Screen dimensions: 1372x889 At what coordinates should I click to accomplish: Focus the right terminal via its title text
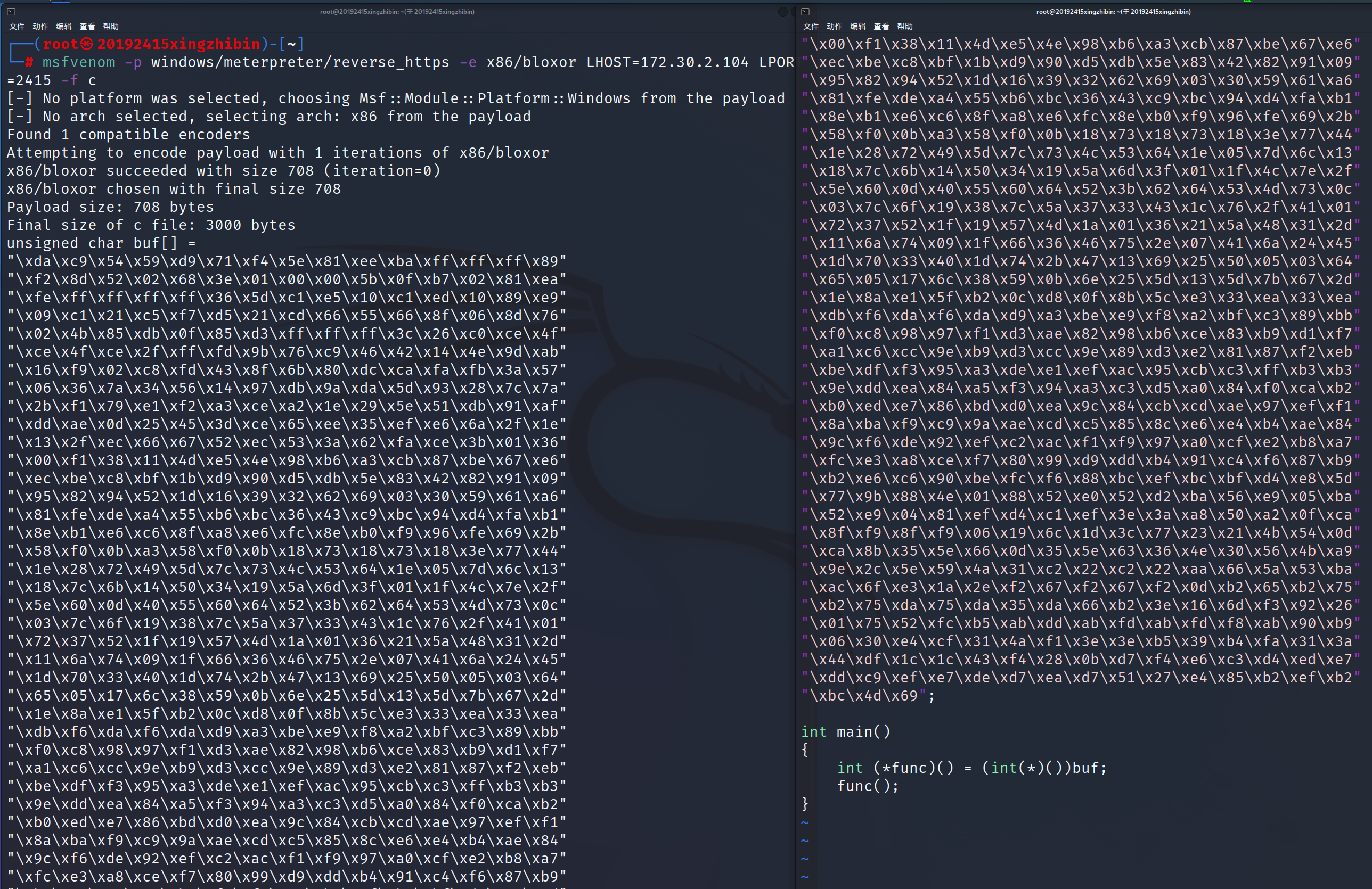coord(1113,12)
